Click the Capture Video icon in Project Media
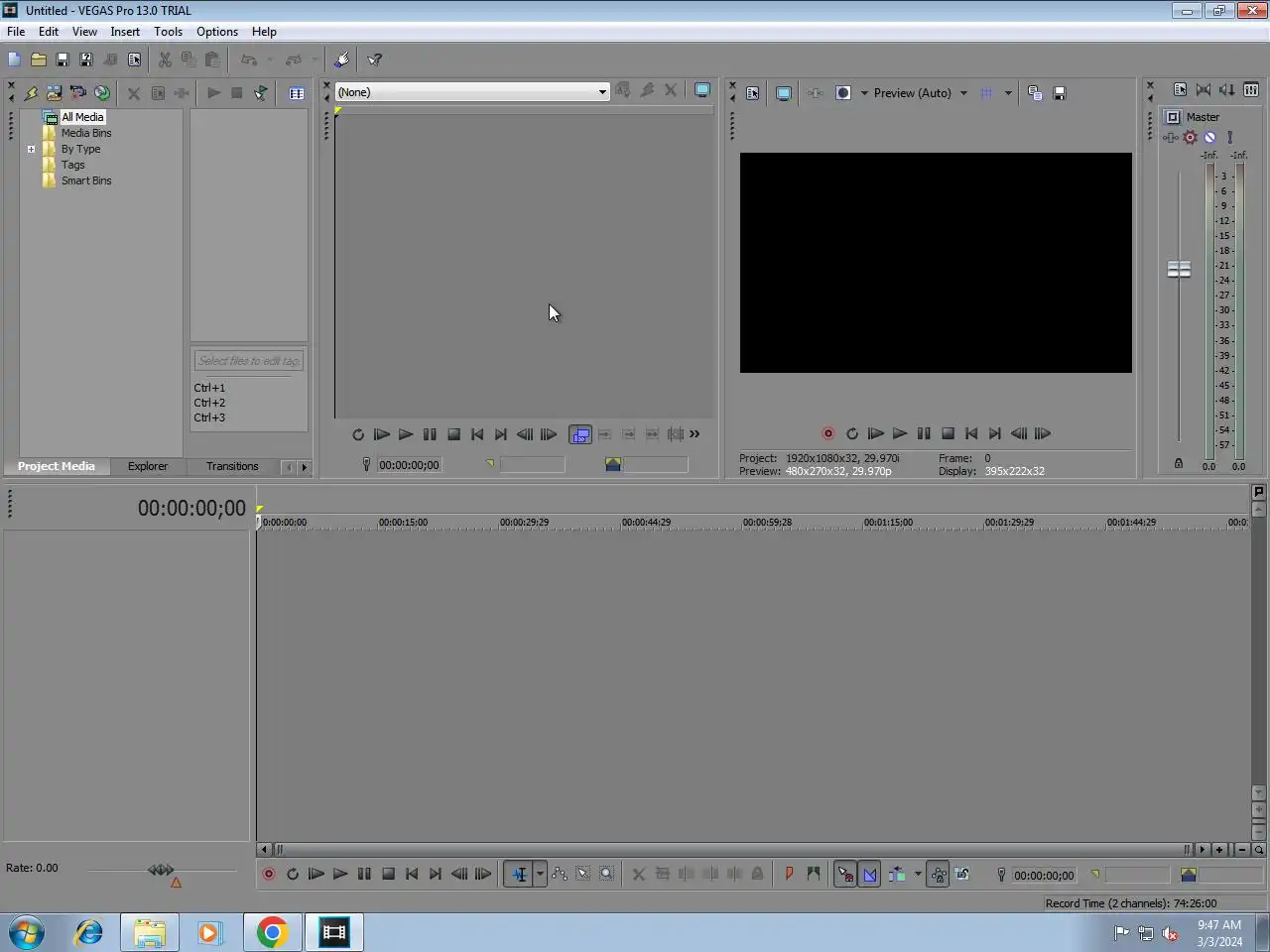 point(78,93)
